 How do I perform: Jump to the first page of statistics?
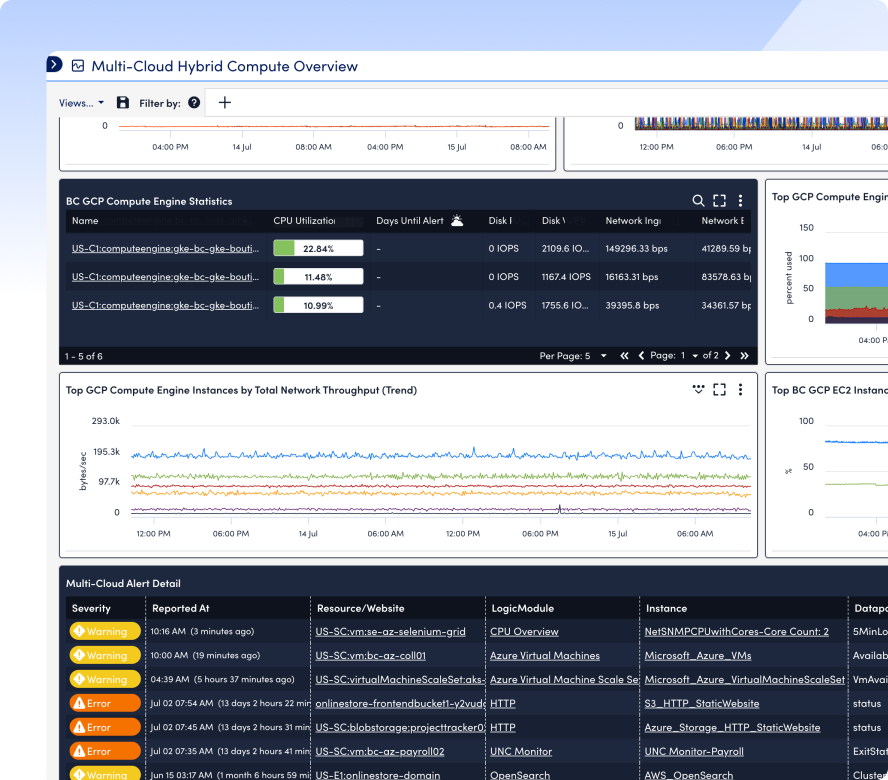(x=624, y=356)
